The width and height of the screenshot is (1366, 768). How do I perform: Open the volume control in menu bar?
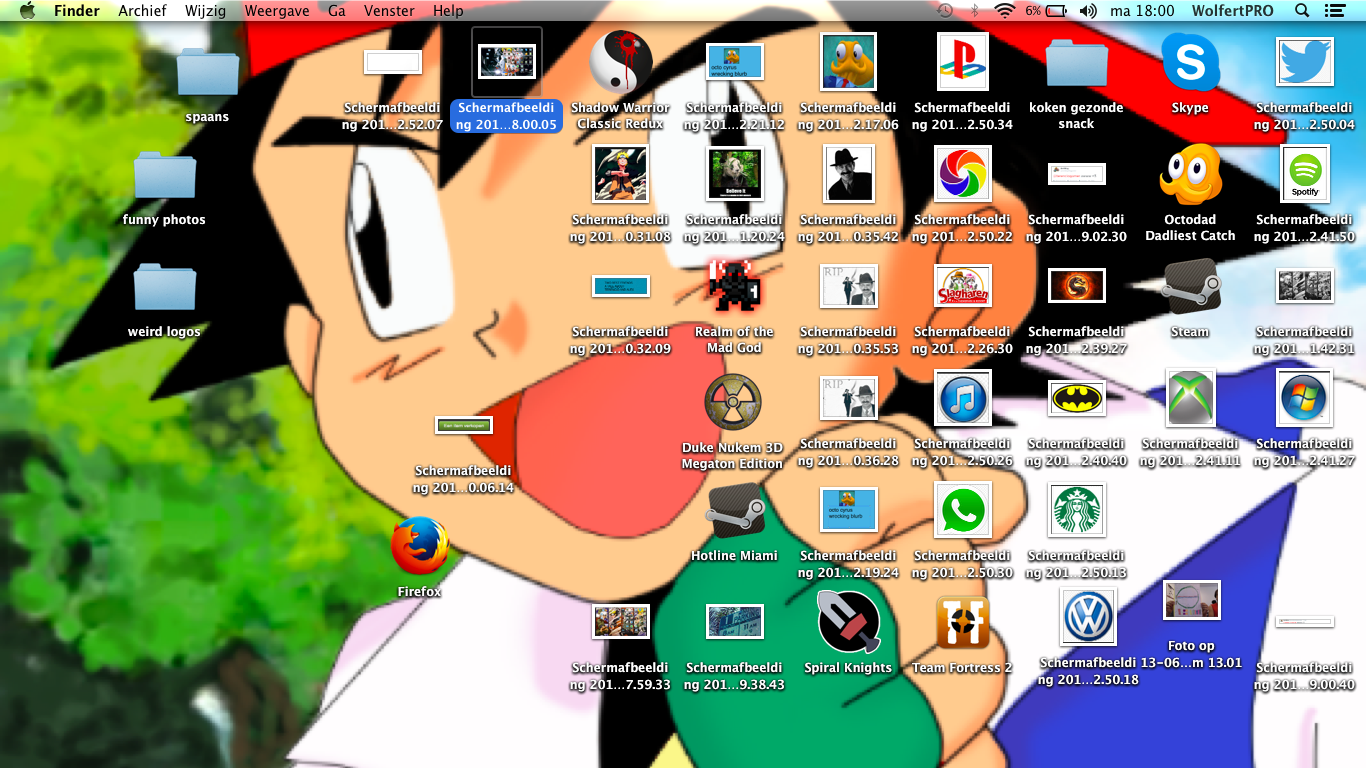[x=1088, y=11]
